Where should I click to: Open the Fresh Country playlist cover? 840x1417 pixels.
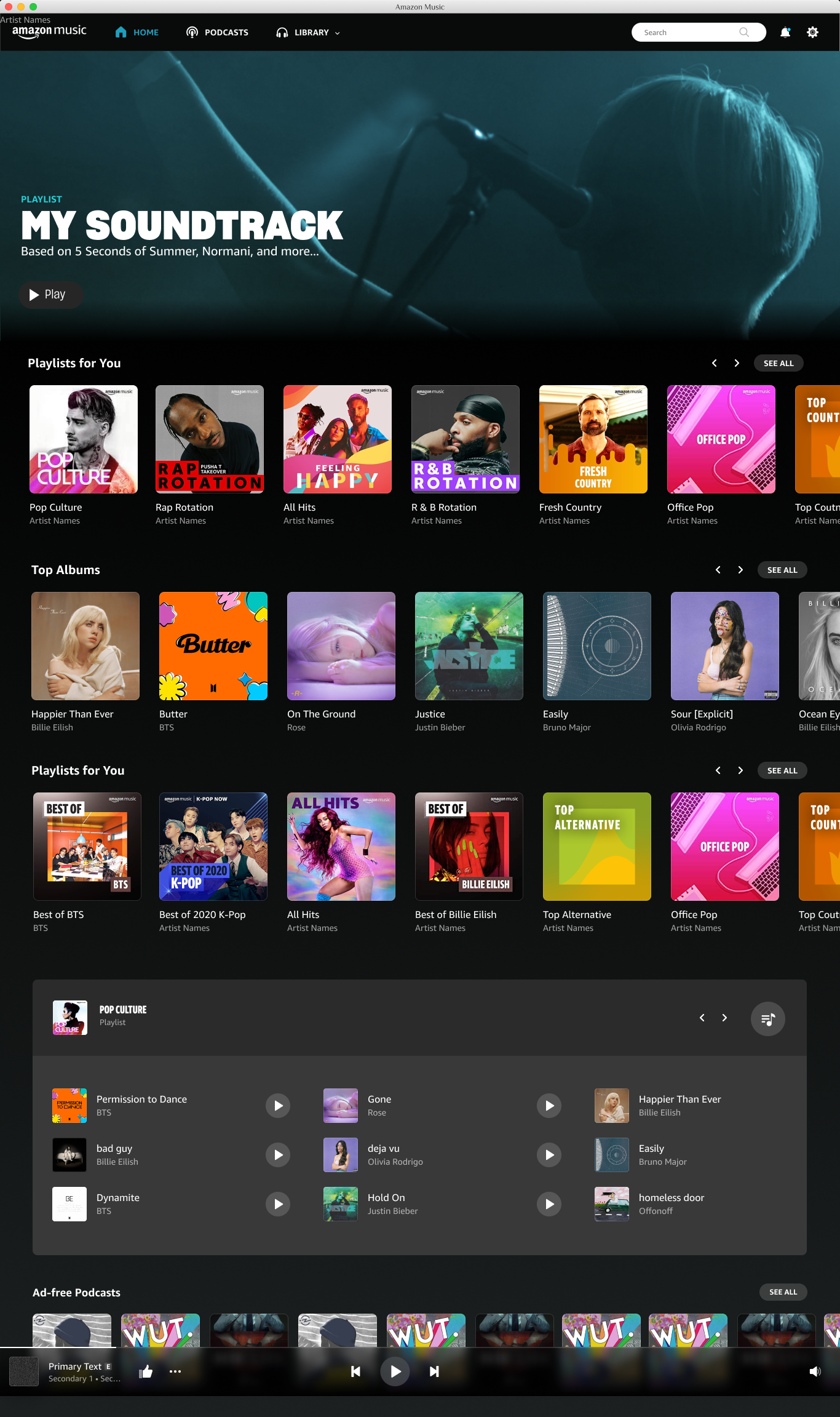point(593,439)
